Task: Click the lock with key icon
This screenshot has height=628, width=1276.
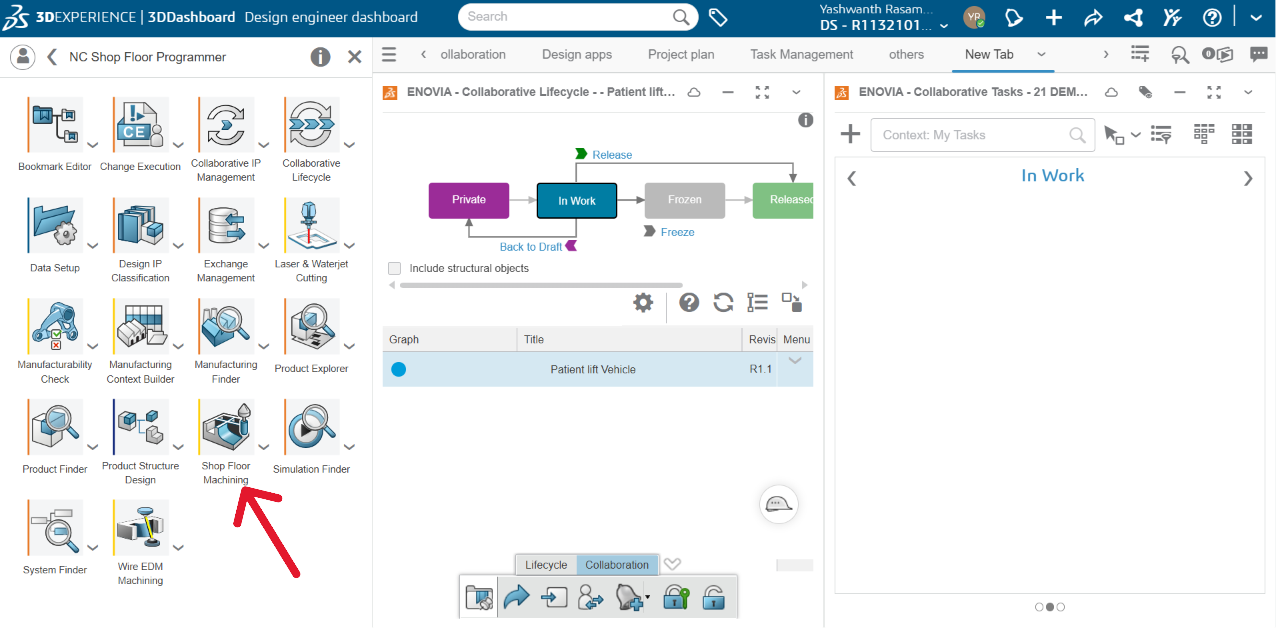Action: (676, 598)
